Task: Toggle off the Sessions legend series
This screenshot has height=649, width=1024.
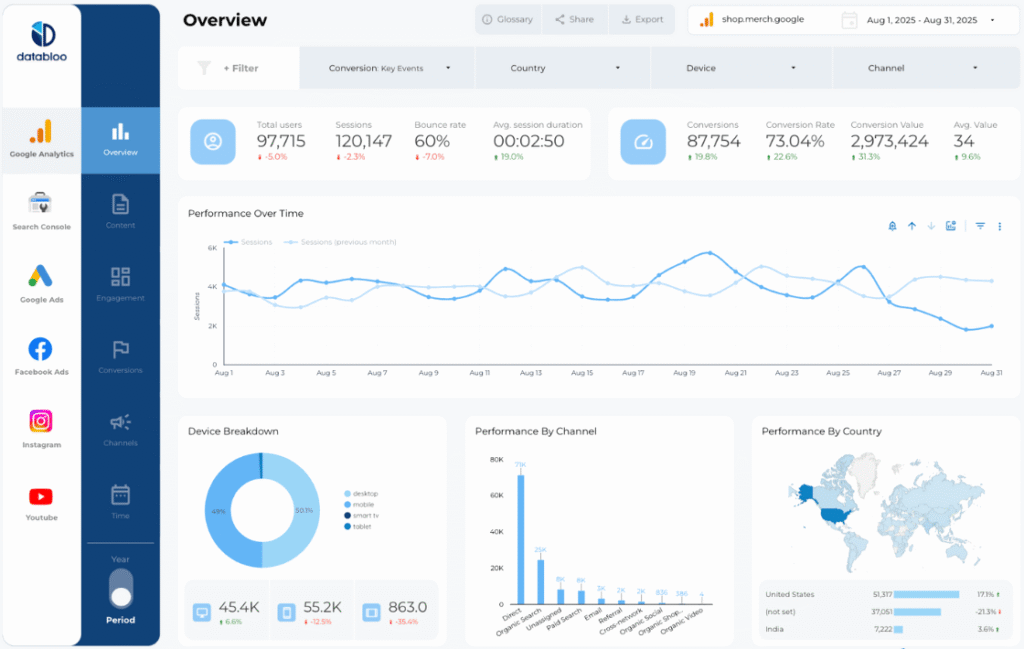Action: [248, 241]
